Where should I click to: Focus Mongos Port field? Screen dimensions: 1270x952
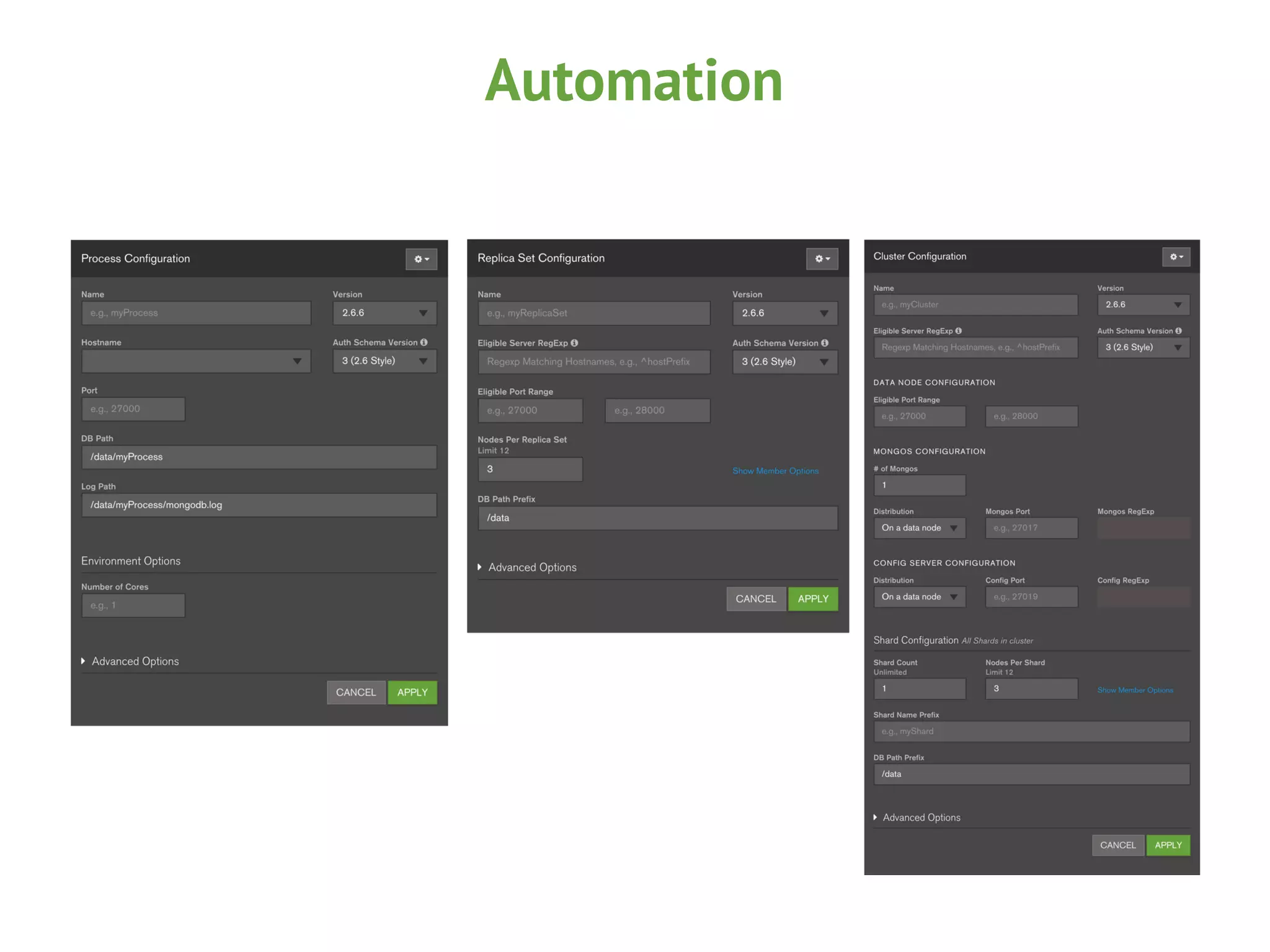(1032, 528)
